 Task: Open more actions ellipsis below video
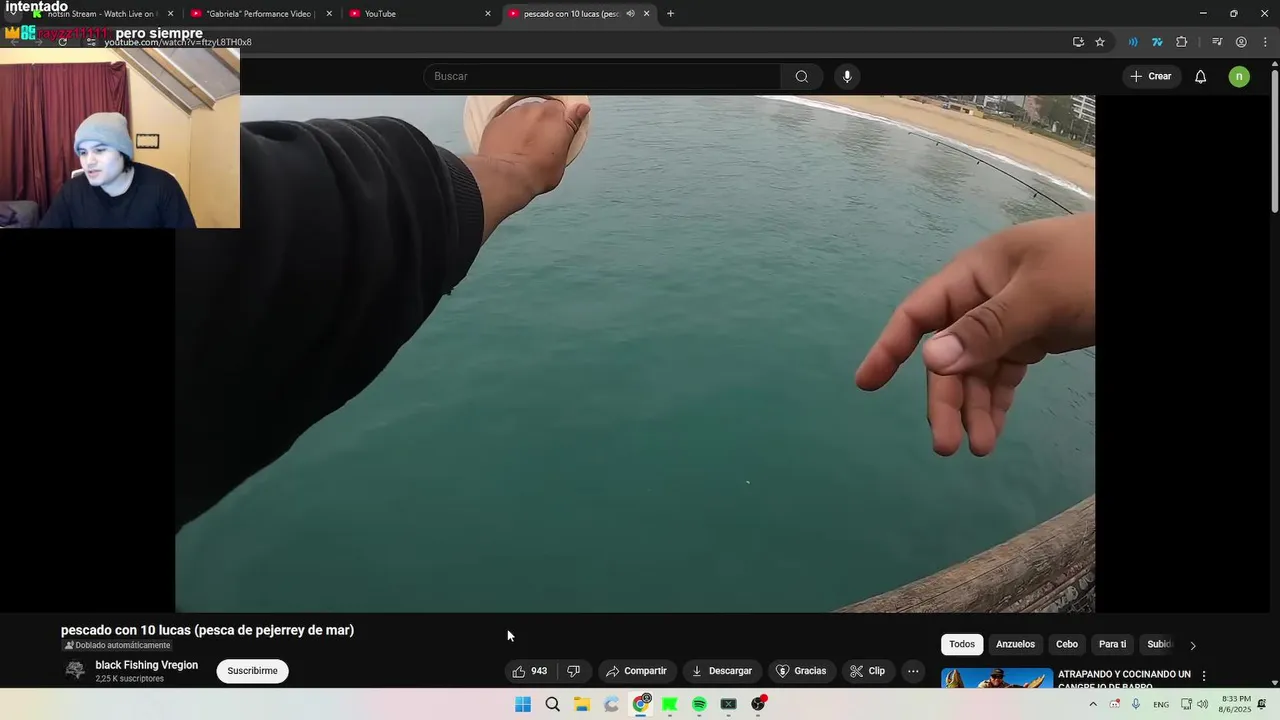click(913, 671)
